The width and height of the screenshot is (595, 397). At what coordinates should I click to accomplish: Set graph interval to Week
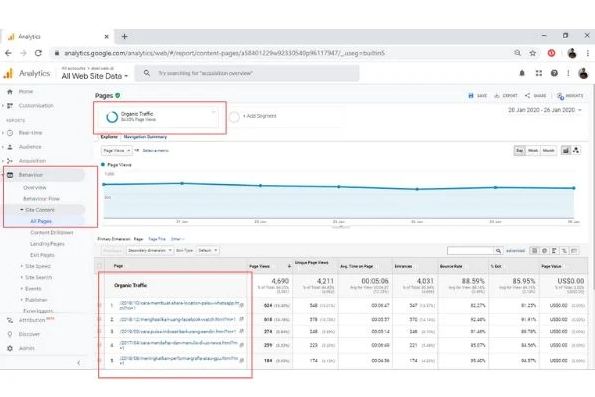[x=533, y=151]
